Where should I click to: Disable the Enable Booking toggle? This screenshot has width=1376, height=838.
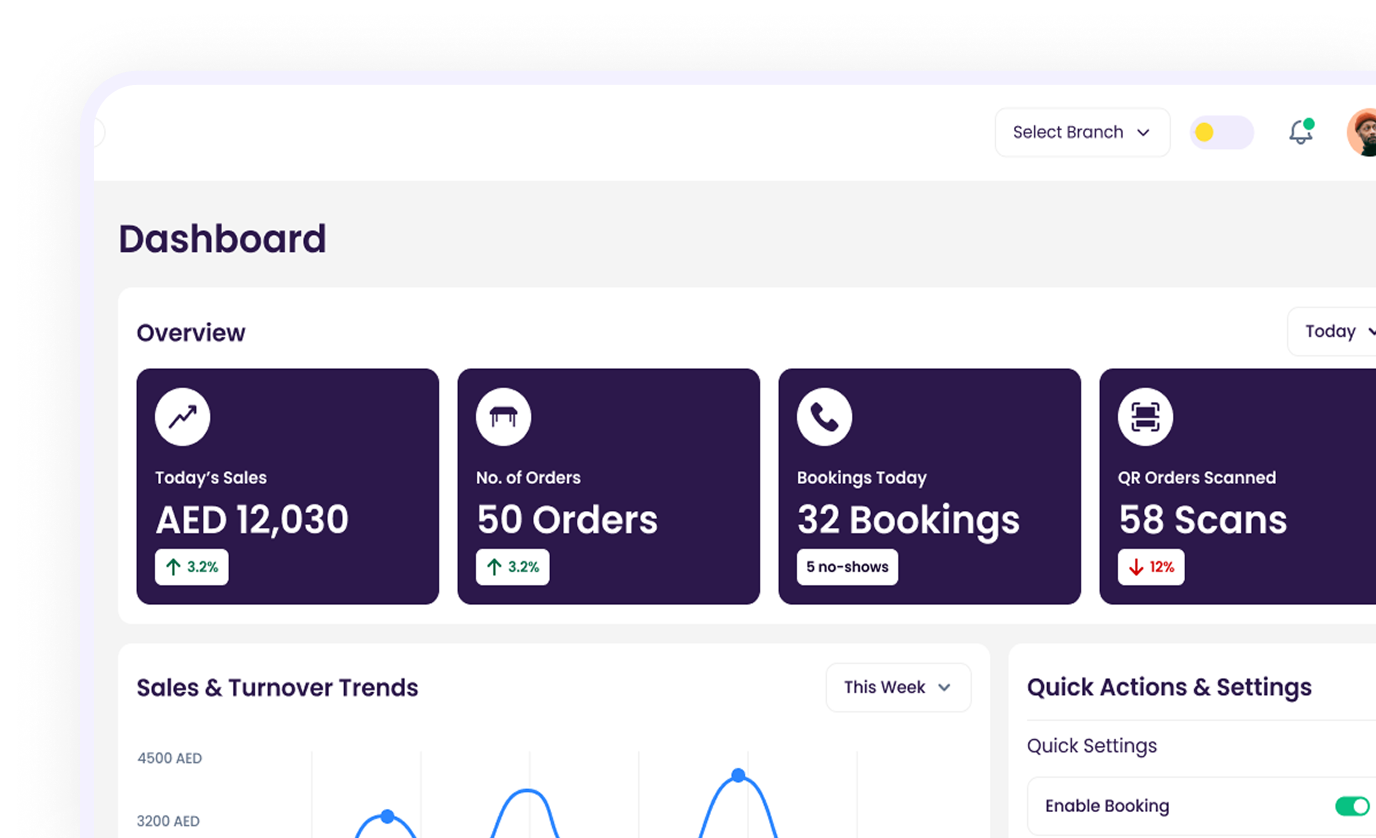coord(1352,805)
